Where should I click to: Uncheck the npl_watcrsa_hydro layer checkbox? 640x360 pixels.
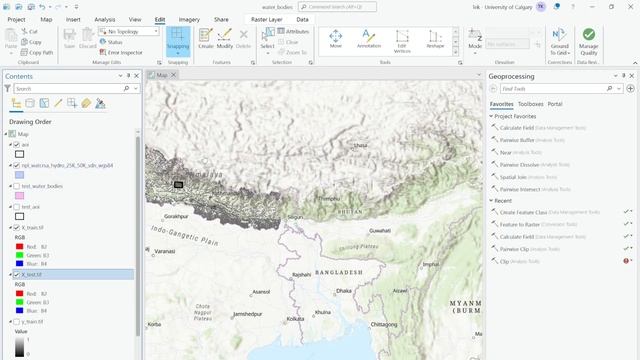17,165
